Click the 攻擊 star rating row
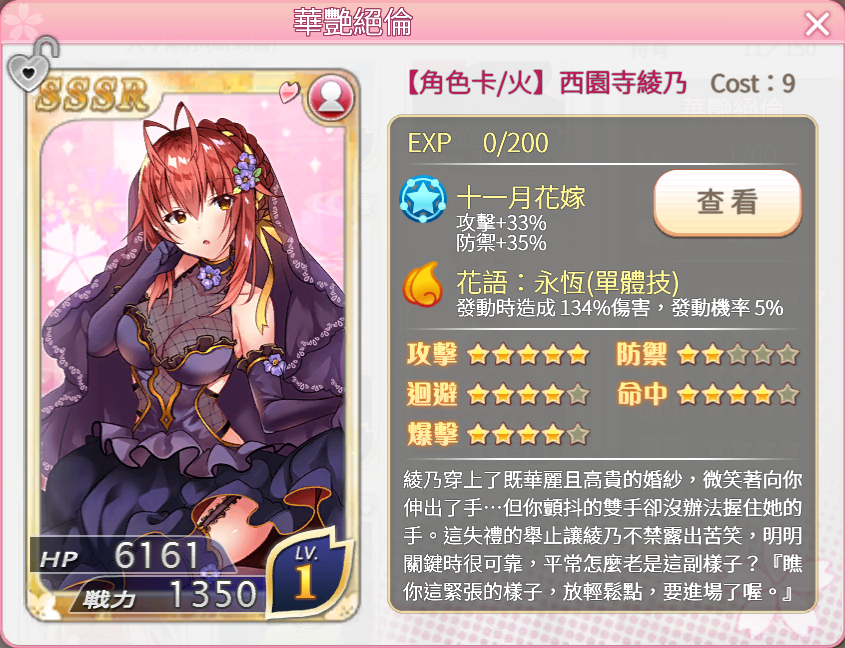 pos(497,355)
